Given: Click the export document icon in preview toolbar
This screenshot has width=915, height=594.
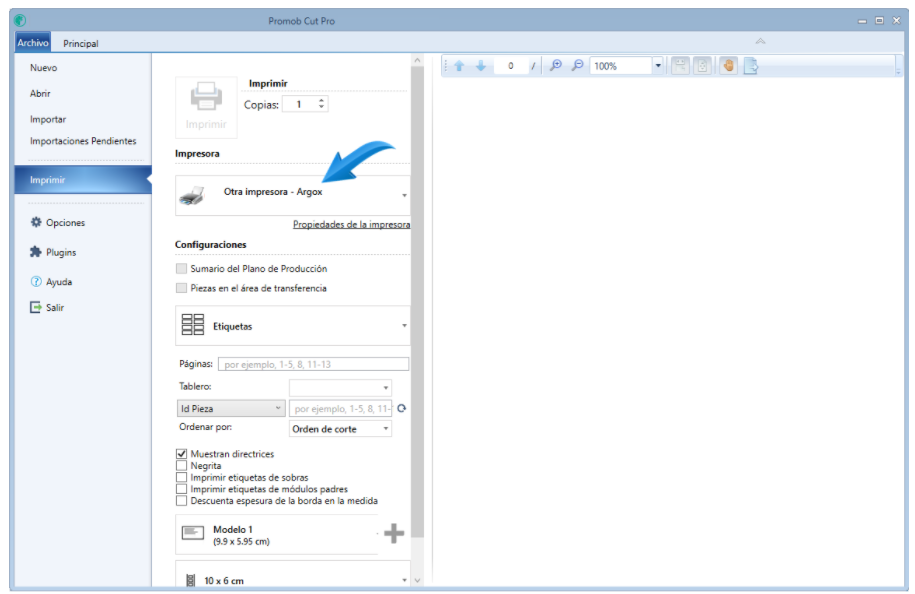Looking at the screenshot, I should (x=750, y=65).
